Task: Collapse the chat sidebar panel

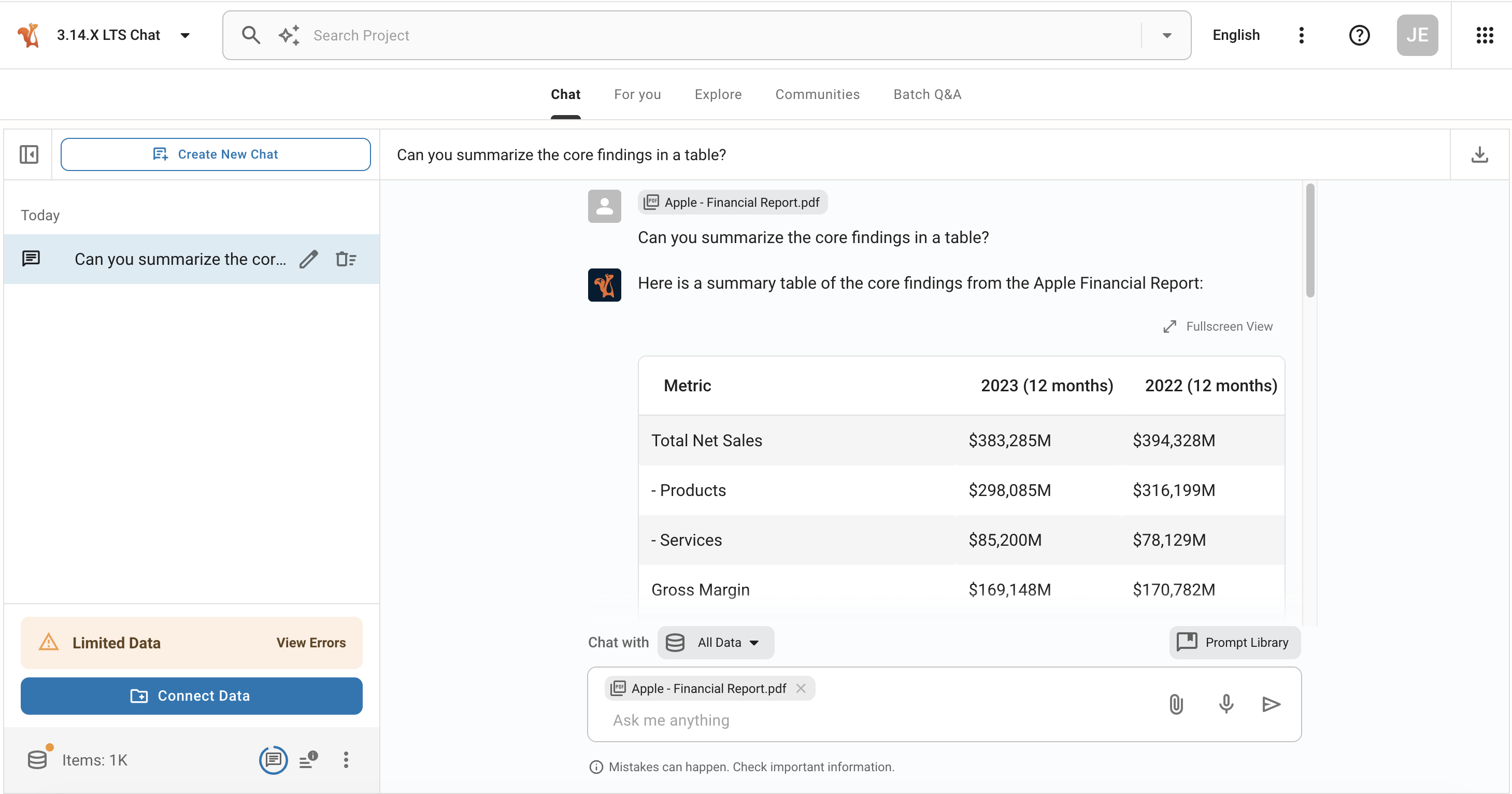Action: click(29, 154)
